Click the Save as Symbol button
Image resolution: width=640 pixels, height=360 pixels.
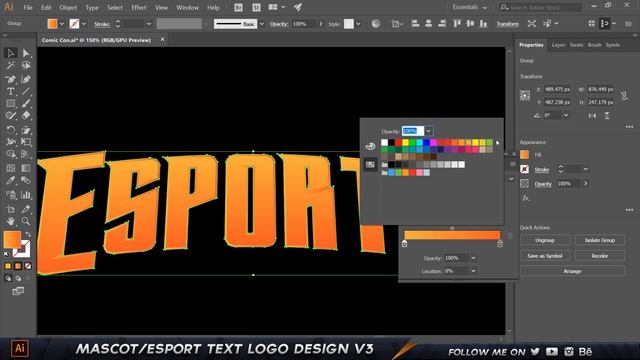click(x=544, y=256)
